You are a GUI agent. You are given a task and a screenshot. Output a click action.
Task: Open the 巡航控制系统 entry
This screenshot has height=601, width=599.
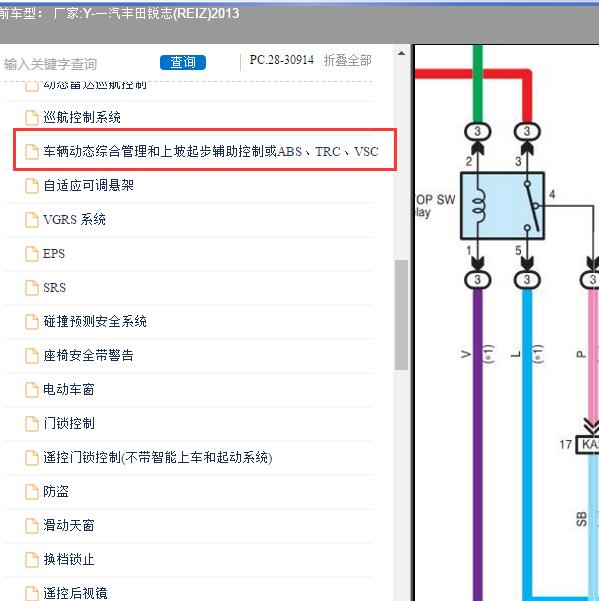(82, 117)
